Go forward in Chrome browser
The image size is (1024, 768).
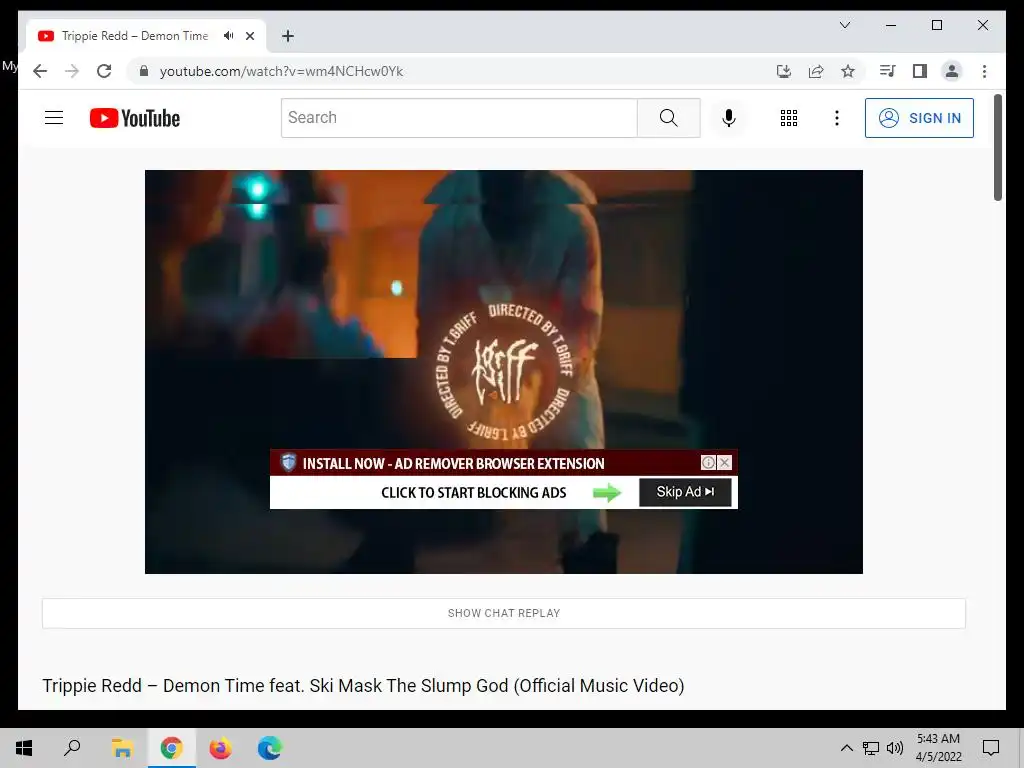(72, 71)
